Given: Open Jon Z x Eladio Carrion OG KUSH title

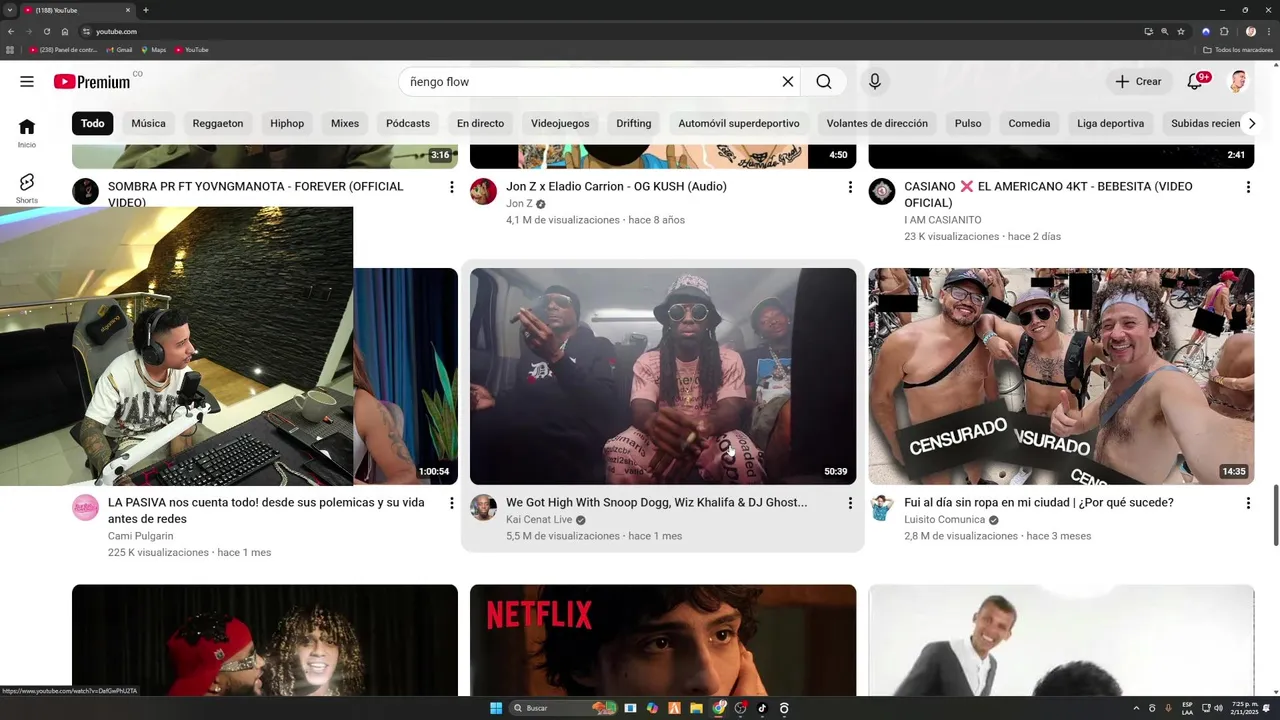Looking at the screenshot, I should point(616,187).
